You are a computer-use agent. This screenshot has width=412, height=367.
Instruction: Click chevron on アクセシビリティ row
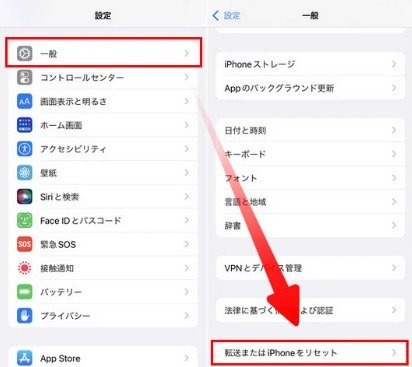coord(187,149)
